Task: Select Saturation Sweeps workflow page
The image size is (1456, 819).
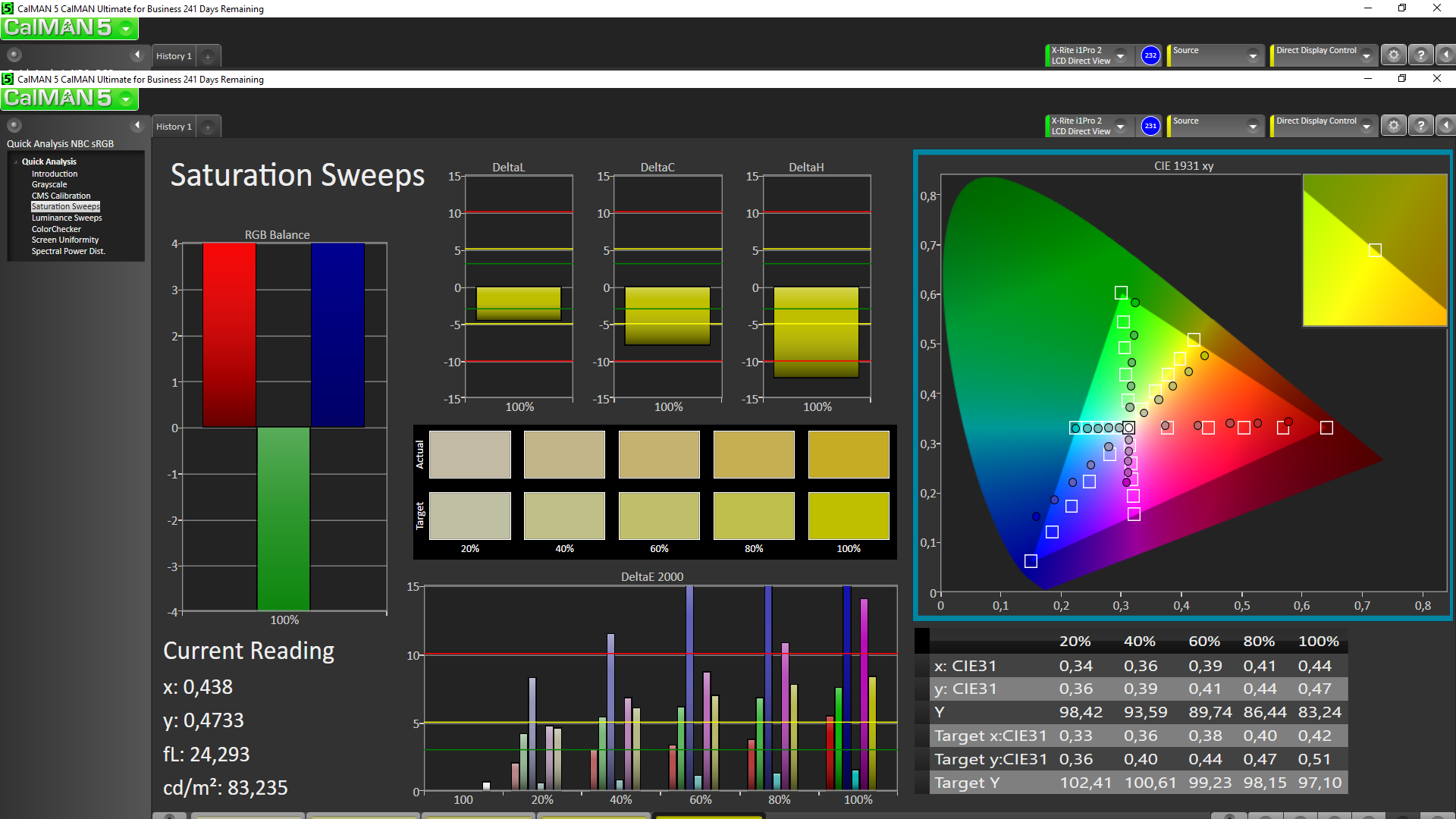Action: tap(65, 206)
